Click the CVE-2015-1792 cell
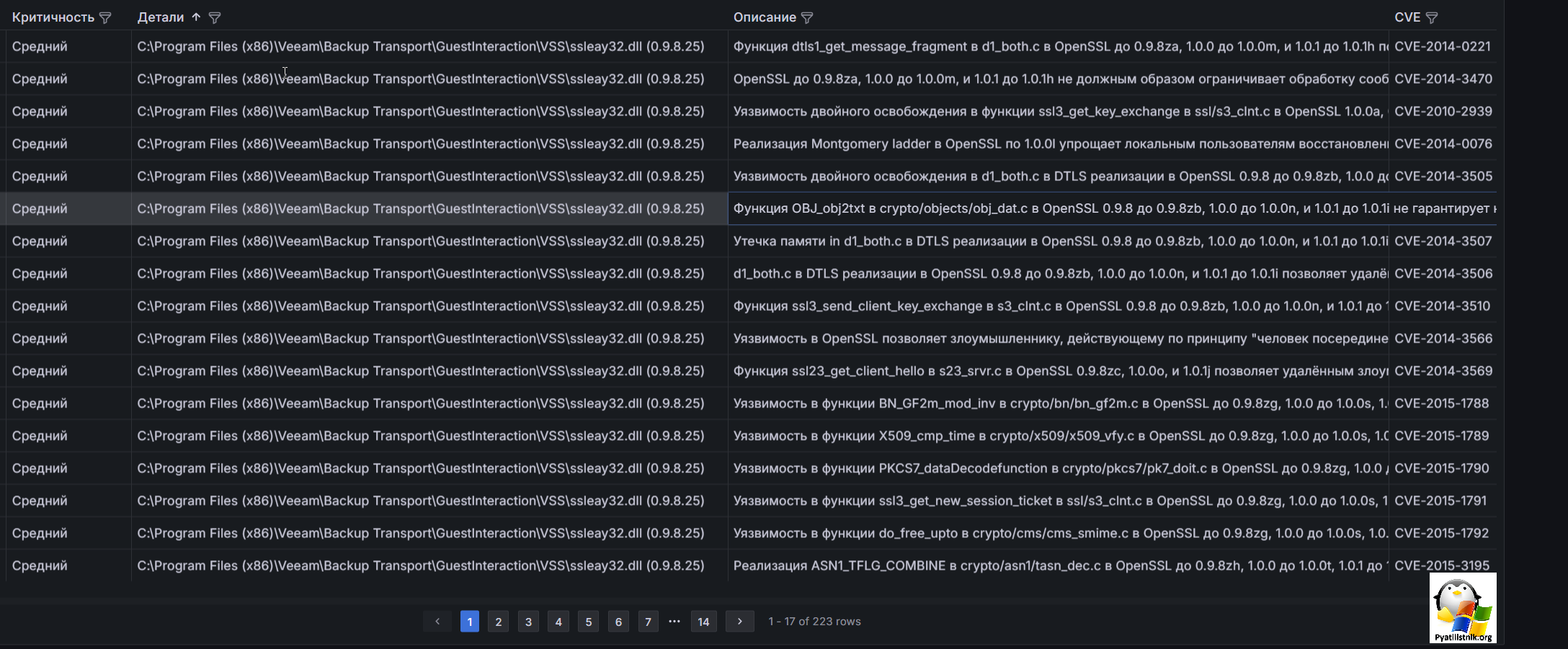Screen dimensions: 1568x649 pyautogui.click(x=1441, y=534)
